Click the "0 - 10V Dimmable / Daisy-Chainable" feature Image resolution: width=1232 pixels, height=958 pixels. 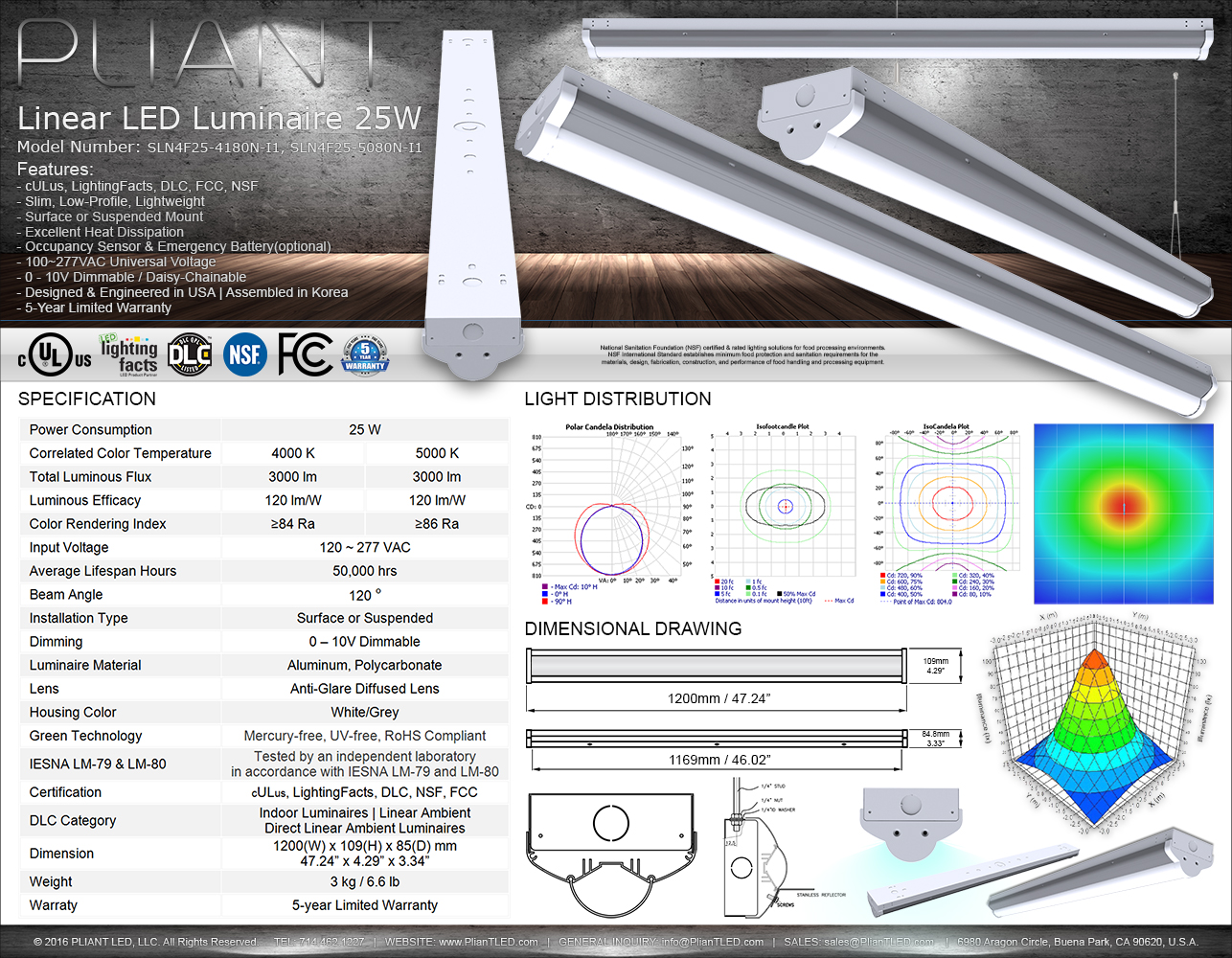[132, 277]
